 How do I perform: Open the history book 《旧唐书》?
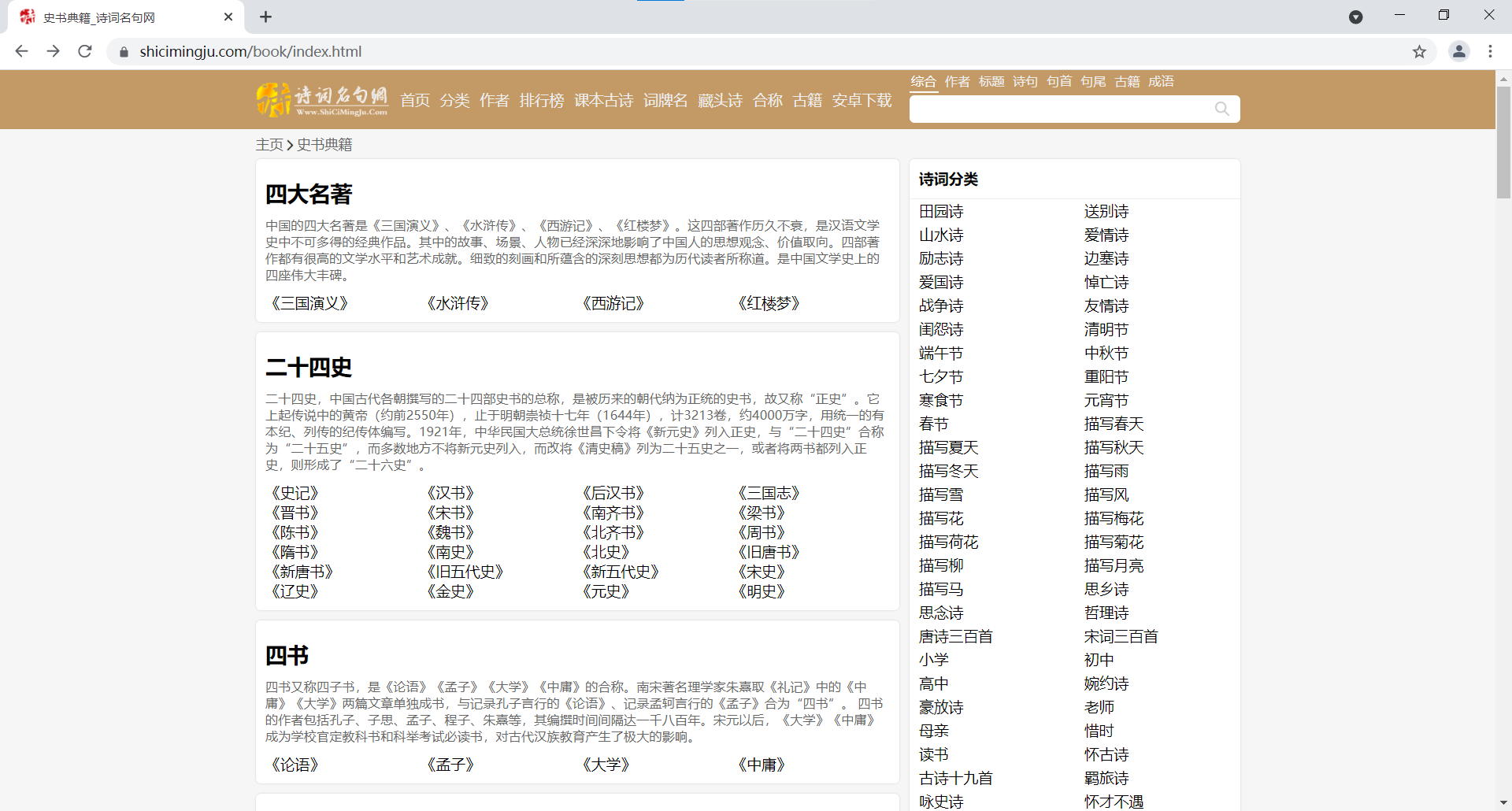click(769, 552)
